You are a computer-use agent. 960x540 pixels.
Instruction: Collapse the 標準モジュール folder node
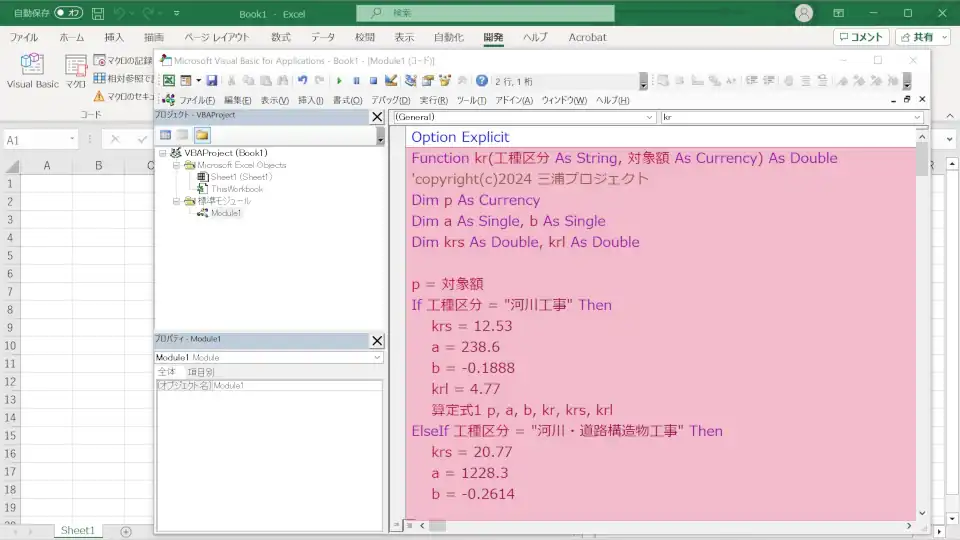pyautogui.click(x=176, y=201)
